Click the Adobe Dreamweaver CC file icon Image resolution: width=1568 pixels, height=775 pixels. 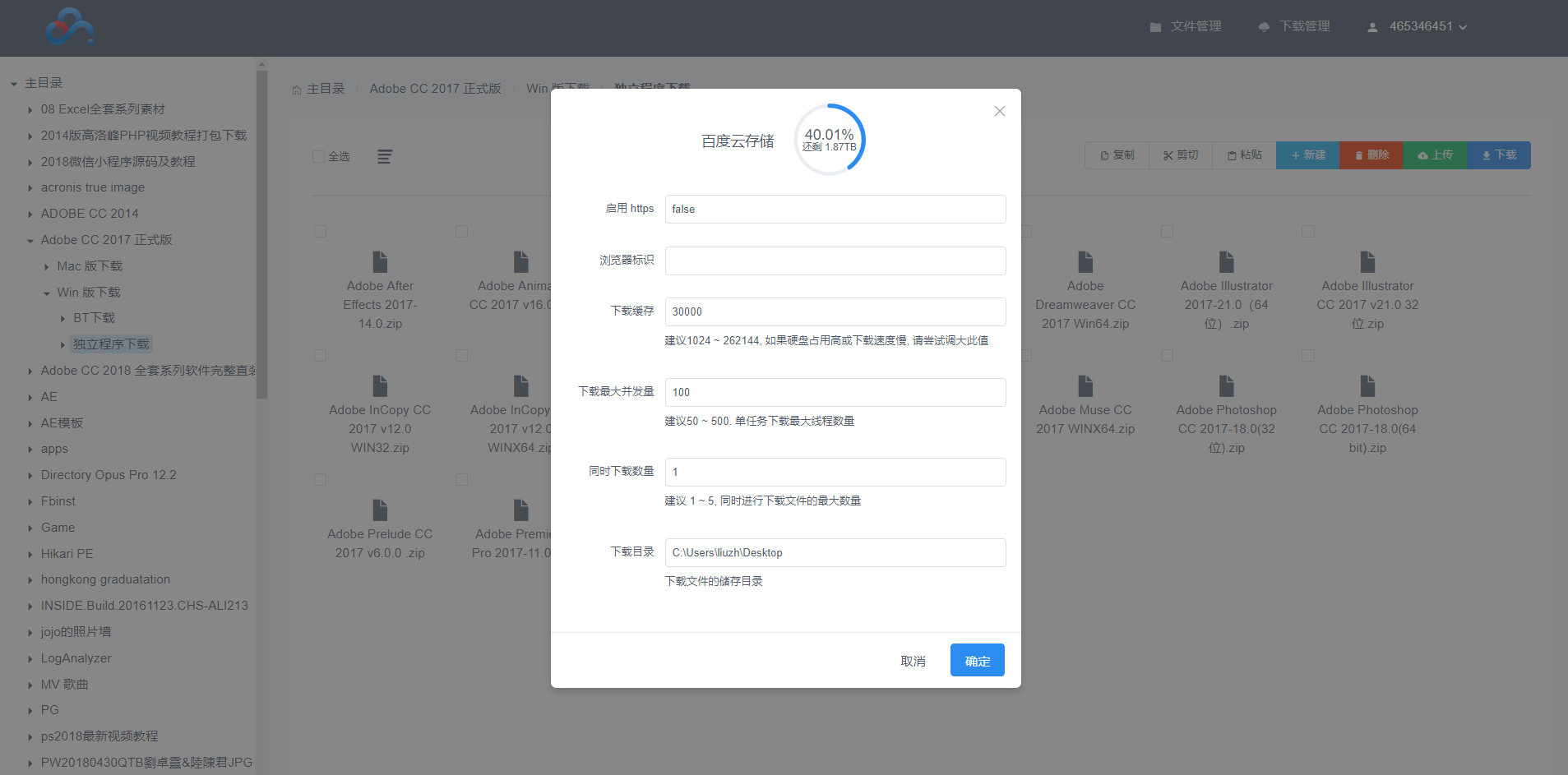click(1085, 262)
